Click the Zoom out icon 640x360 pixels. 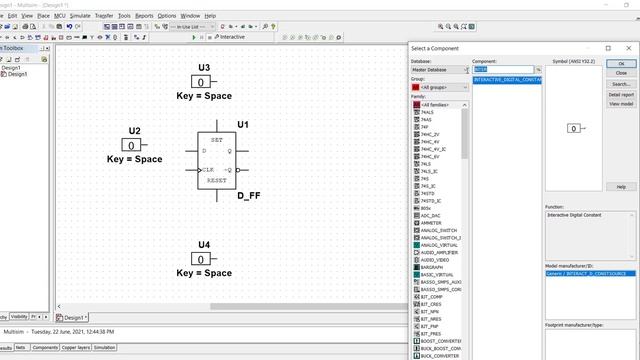(x=448, y=27)
